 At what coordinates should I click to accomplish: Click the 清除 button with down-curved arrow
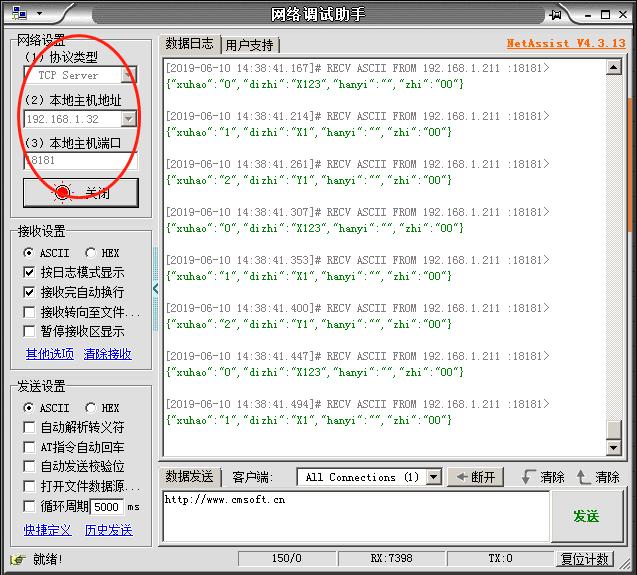point(543,477)
